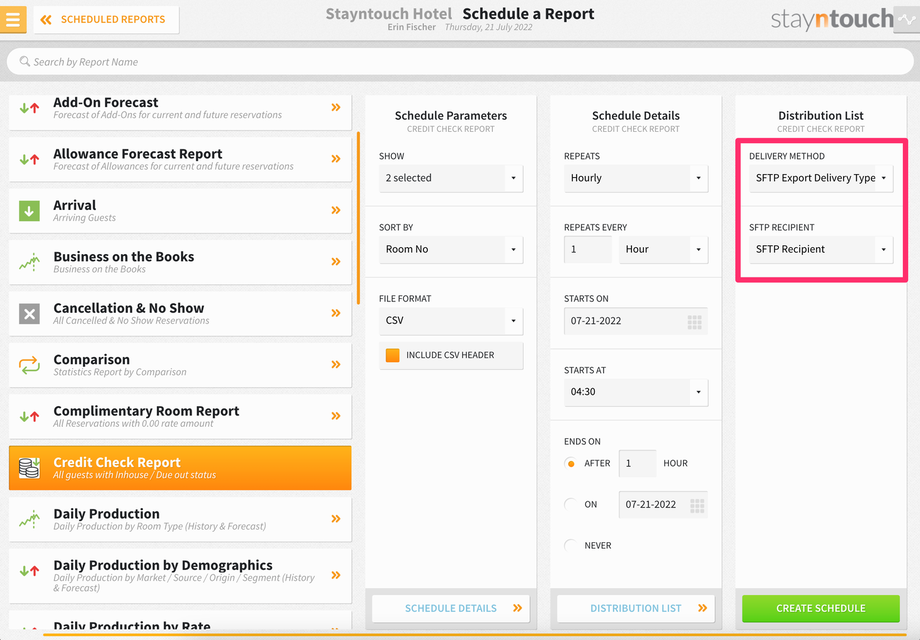
Task: Open the Show '2 selected' dropdown
Action: pyautogui.click(x=451, y=178)
